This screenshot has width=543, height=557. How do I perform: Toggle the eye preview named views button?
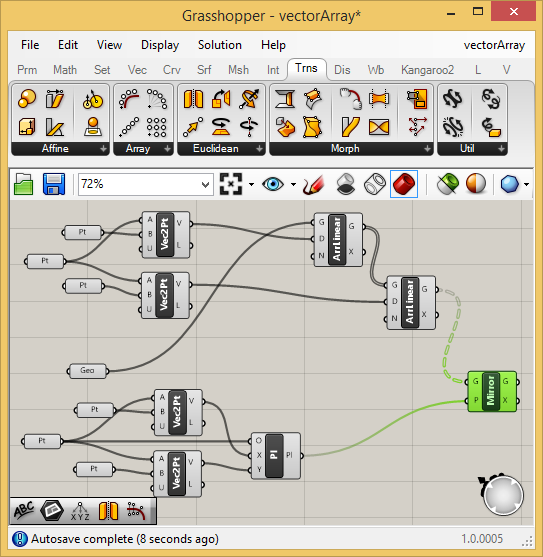(x=273, y=184)
